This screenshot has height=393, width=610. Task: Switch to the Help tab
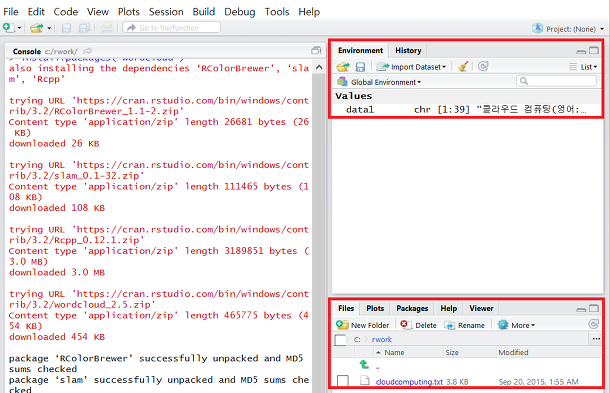tap(449, 308)
